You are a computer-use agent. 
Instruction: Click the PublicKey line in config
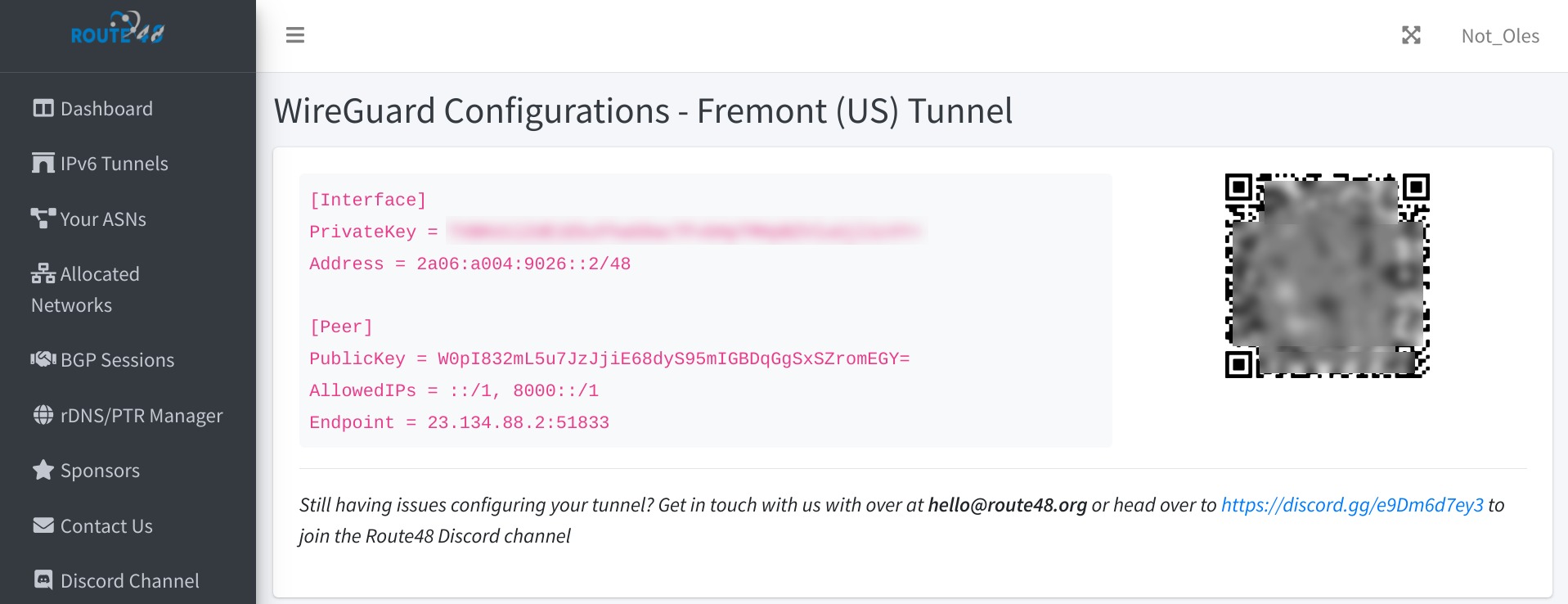[x=609, y=358]
